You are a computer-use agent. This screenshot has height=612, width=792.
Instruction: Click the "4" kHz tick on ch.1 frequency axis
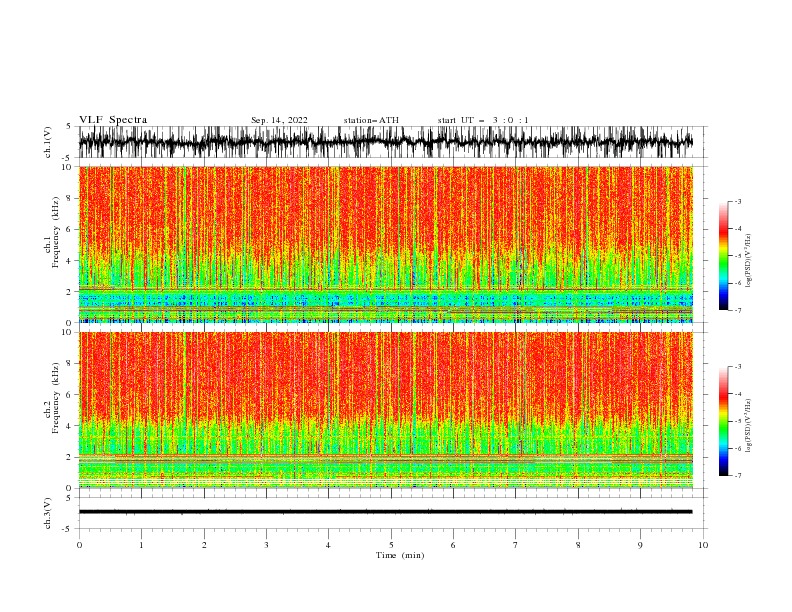point(70,261)
